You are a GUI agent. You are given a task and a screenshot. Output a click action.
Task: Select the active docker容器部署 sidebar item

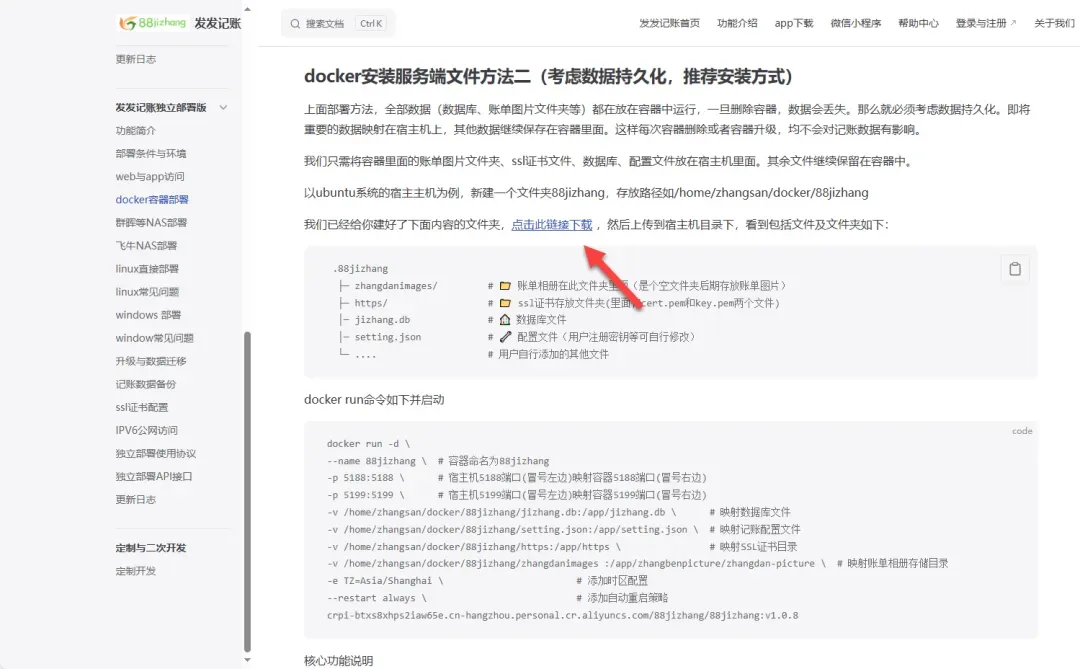[152, 200]
